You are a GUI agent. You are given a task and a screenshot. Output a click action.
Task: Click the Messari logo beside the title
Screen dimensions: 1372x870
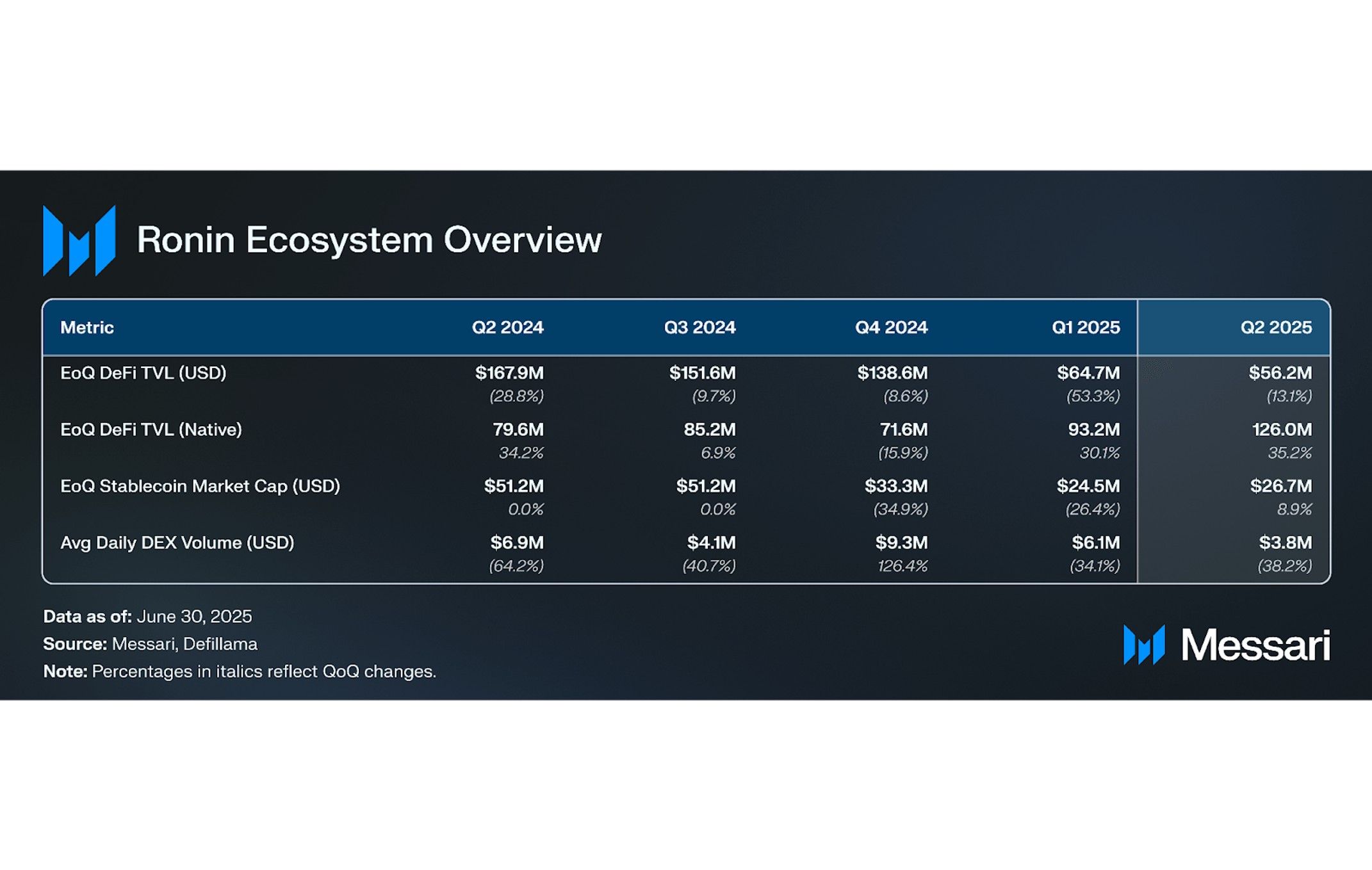pos(79,241)
